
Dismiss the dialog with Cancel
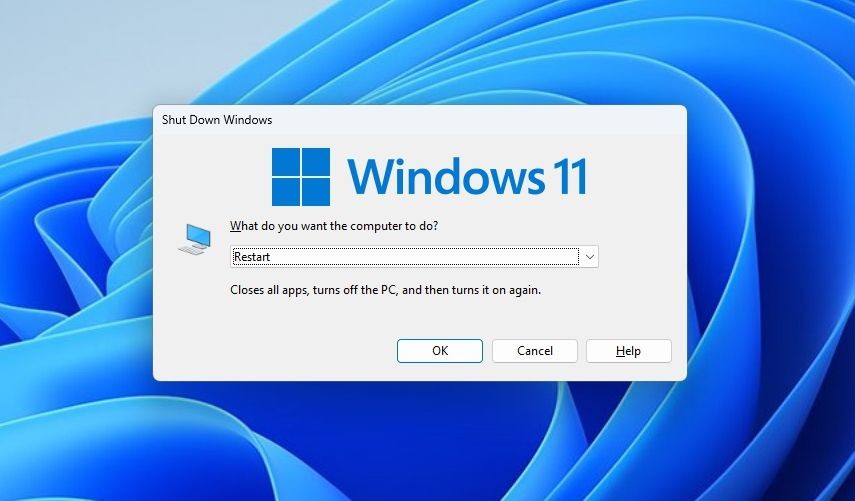pyautogui.click(x=535, y=351)
